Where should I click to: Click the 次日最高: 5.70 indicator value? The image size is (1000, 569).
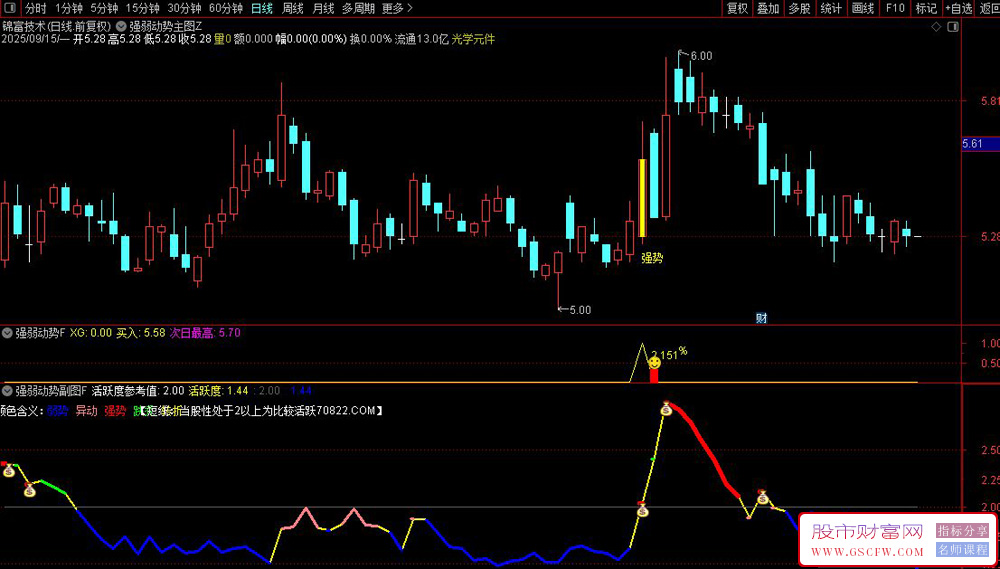[205, 332]
